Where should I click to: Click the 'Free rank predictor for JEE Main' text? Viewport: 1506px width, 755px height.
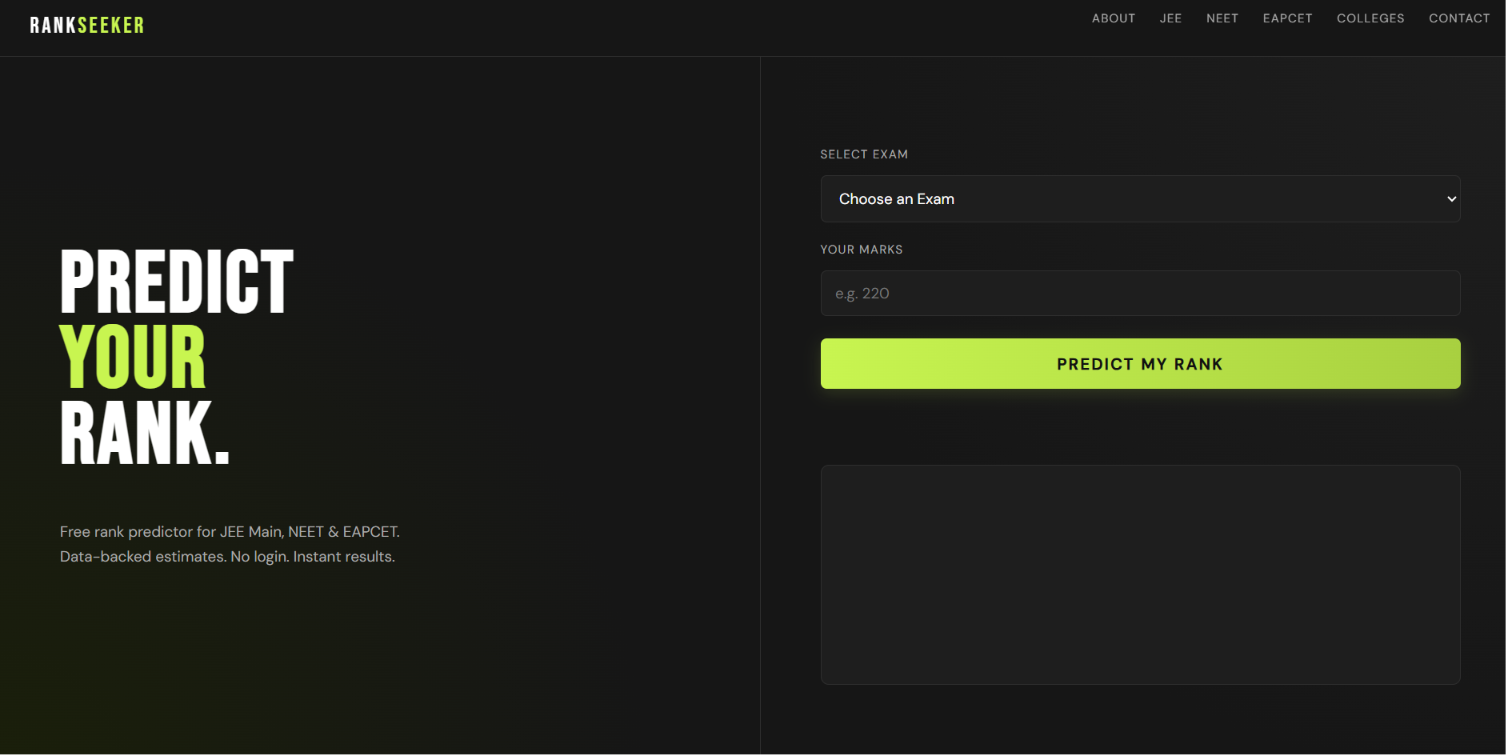[x=230, y=532]
